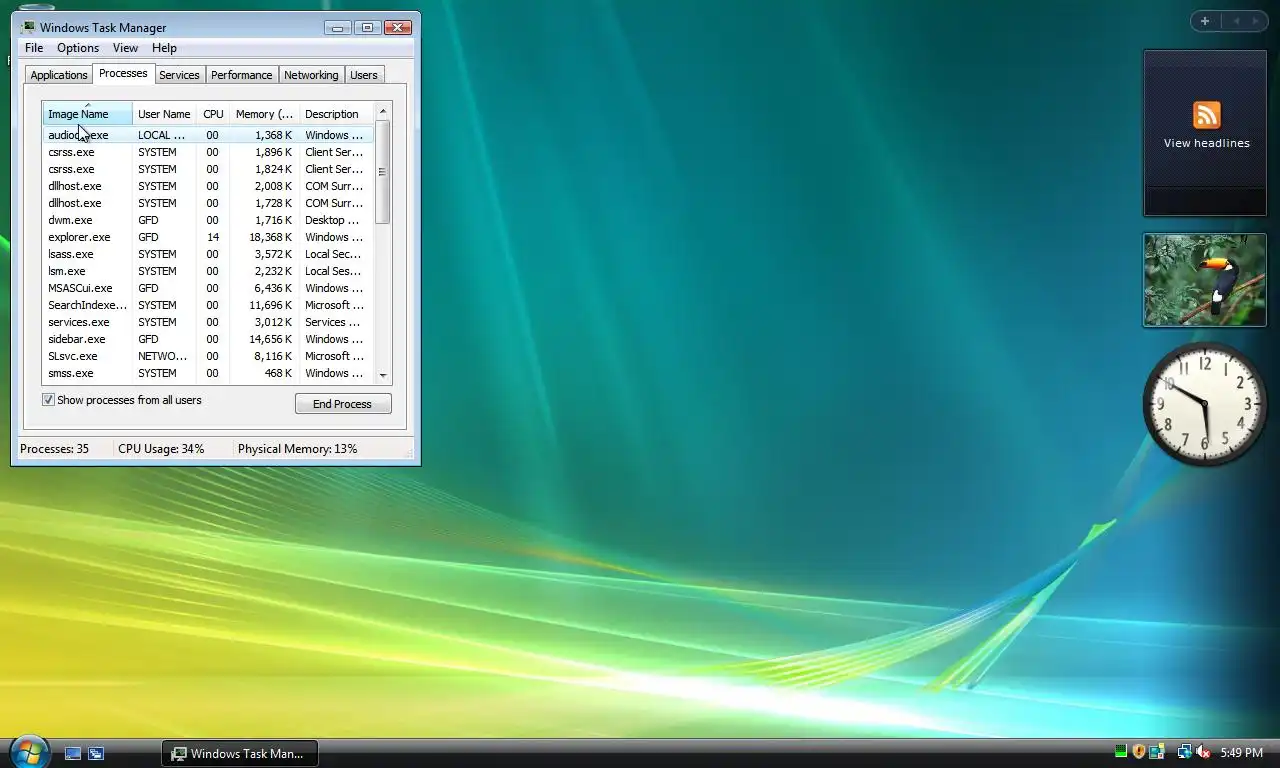The height and width of the screenshot is (768, 1280).
Task: Sort by the CPU column header
Action: tap(213, 114)
